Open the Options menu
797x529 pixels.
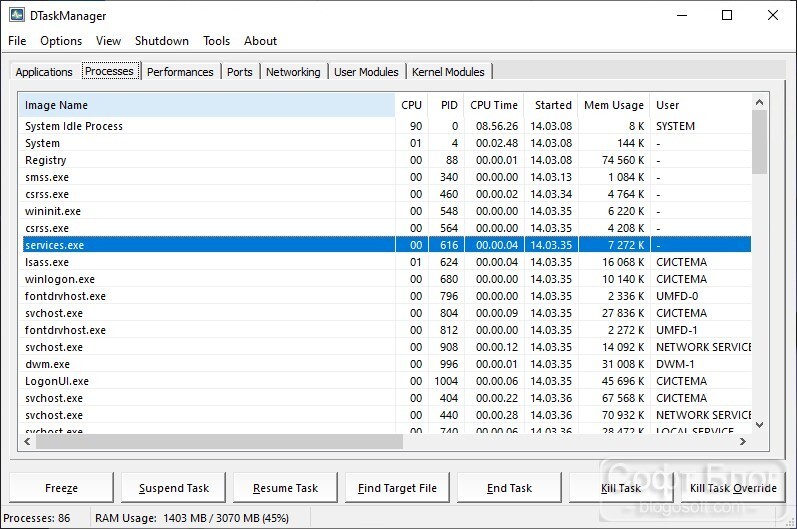(61, 41)
